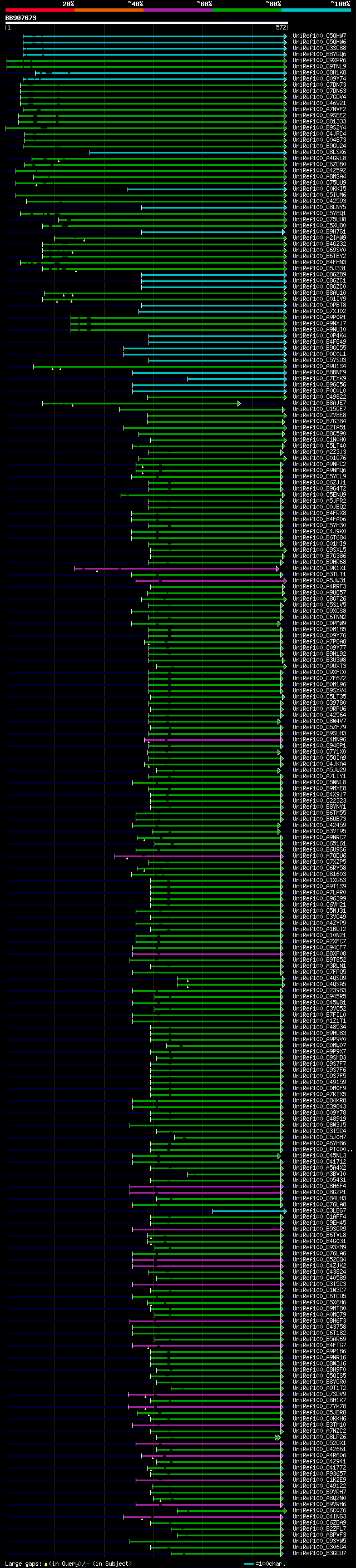The height and width of the screenshot is (1568, 356).
Task: Click hit label UniRef100_Q9SYW5
Action: point(319,1541)
